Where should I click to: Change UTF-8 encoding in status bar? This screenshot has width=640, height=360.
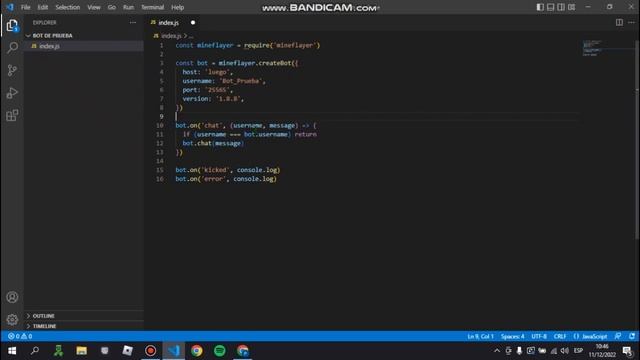(539, 336)
